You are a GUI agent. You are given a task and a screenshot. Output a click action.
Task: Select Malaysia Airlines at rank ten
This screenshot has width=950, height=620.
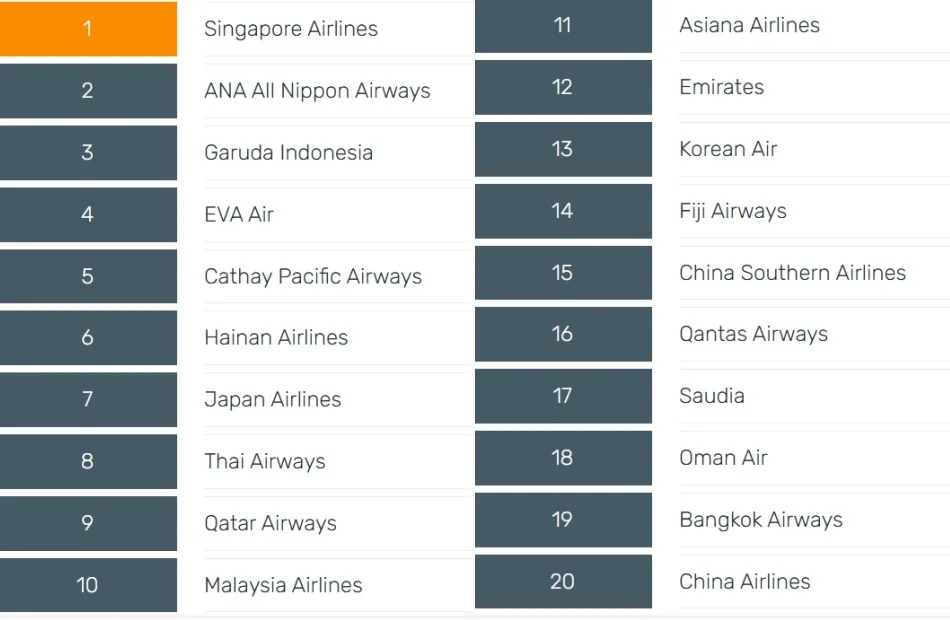coord(283,585)
